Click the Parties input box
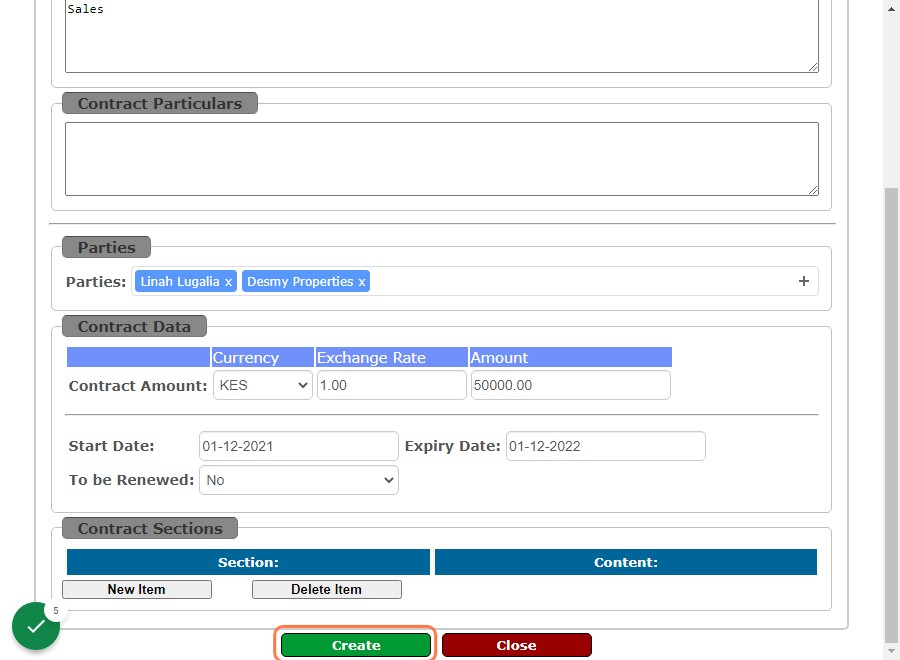This screenshot has height=660, width=900. point(475,281)
